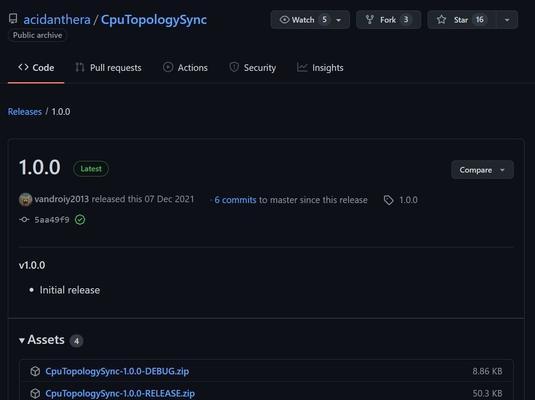Open the Compare dropdown
Screen dimensions: 535x400
point(482,170)
